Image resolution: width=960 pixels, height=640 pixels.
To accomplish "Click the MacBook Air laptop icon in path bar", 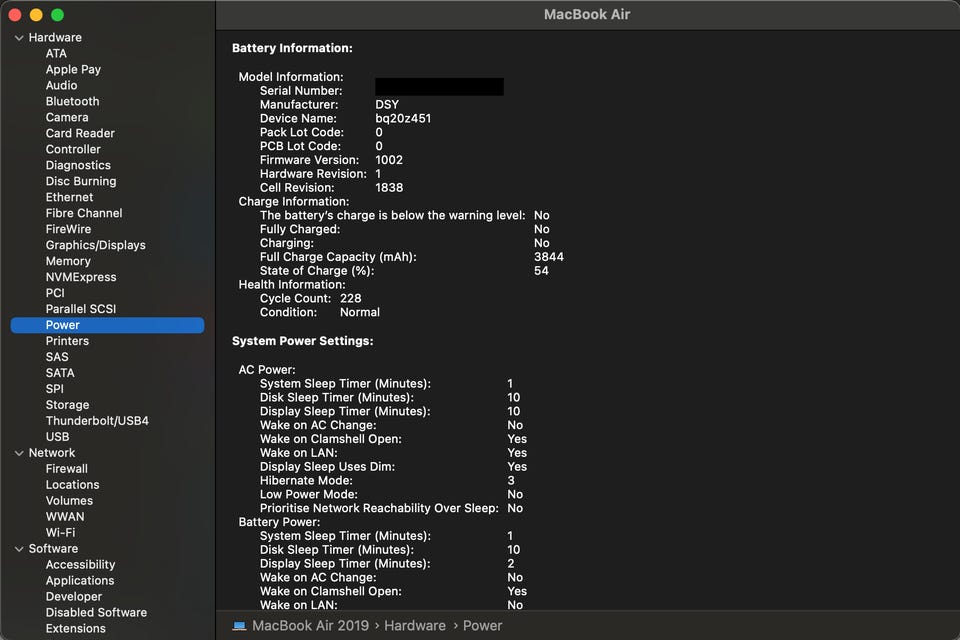I will [239, 626].
